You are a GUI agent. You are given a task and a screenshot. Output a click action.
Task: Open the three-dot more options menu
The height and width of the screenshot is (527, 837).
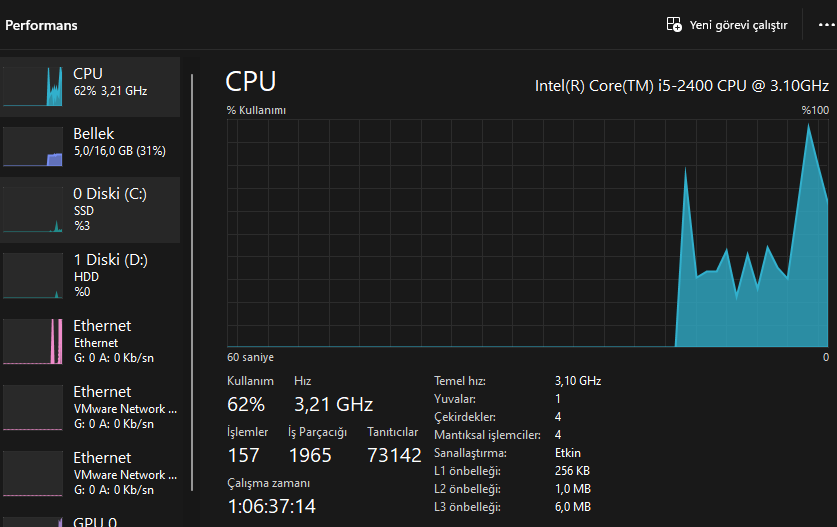click(x=825, y=24)
